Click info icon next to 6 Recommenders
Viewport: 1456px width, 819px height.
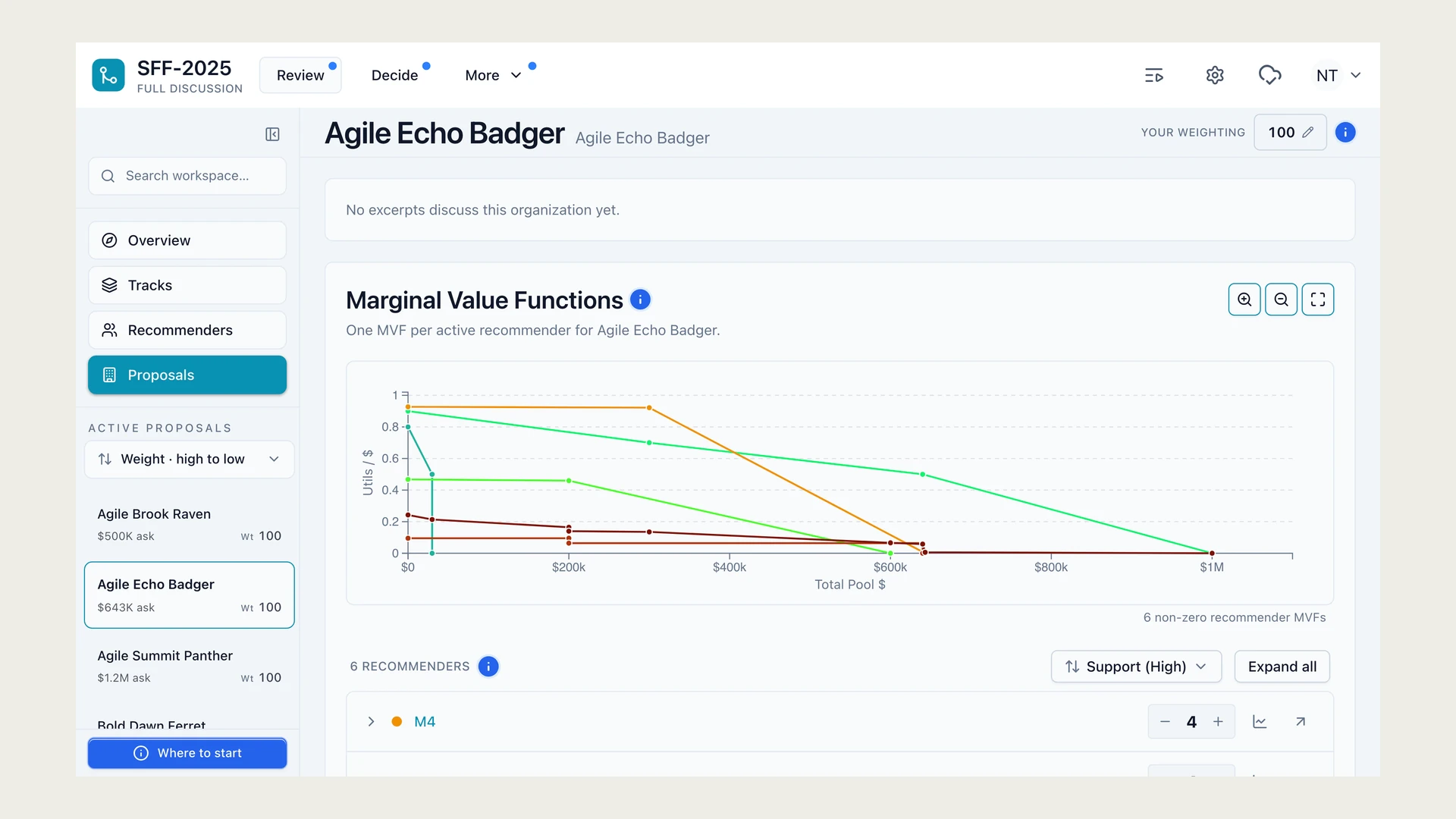488,667
